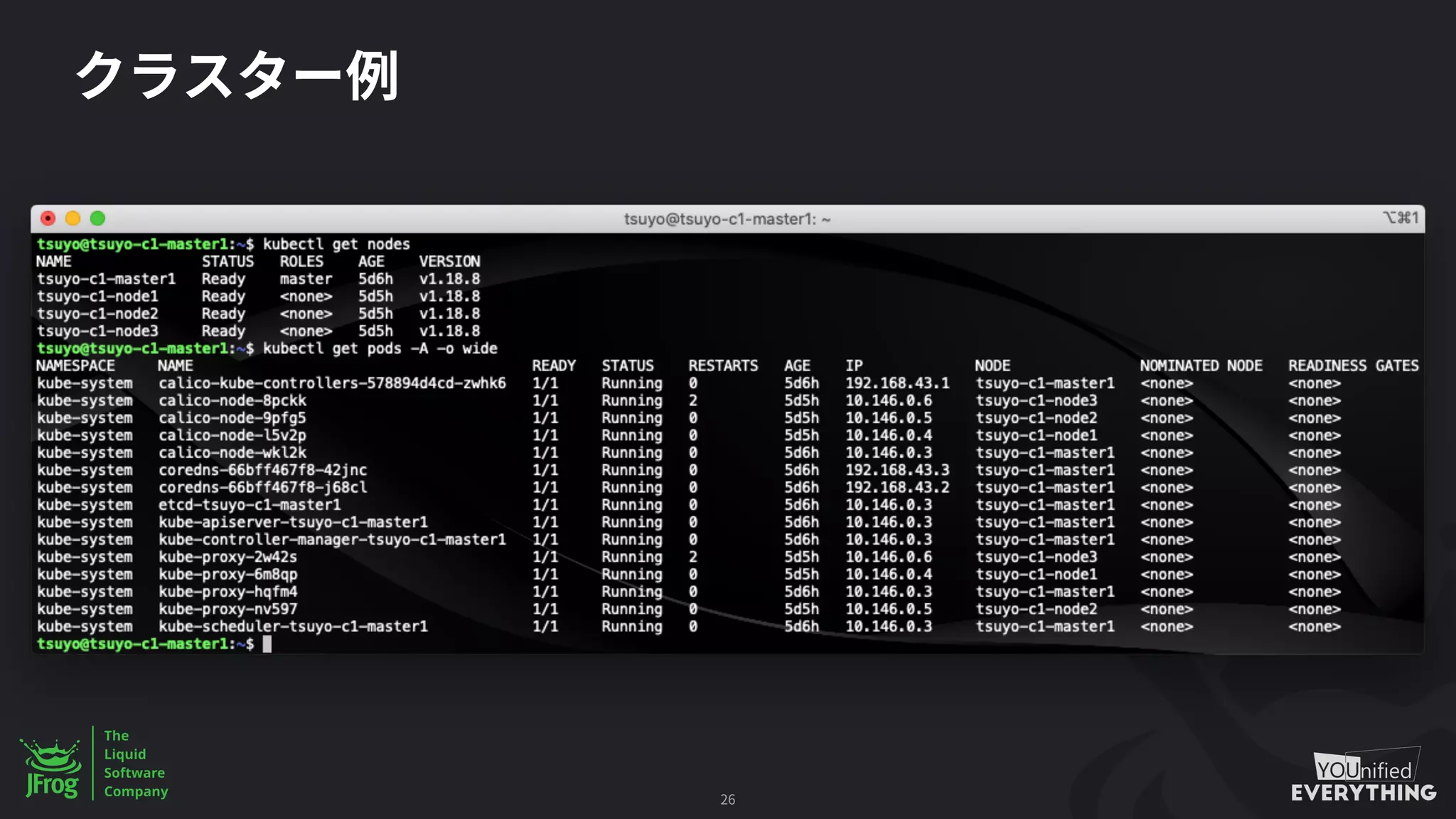
Task: Click the slide title クラスター例
Action: pos(237,76)
